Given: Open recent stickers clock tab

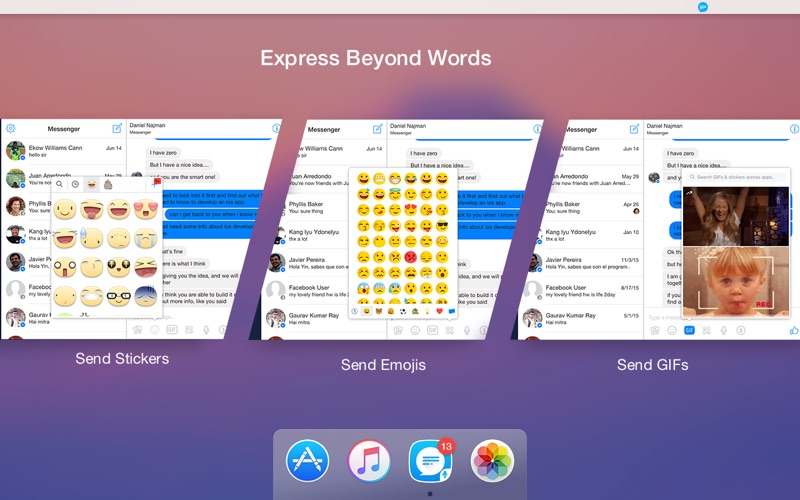Looking at the screenshot, I should (75, 184).
